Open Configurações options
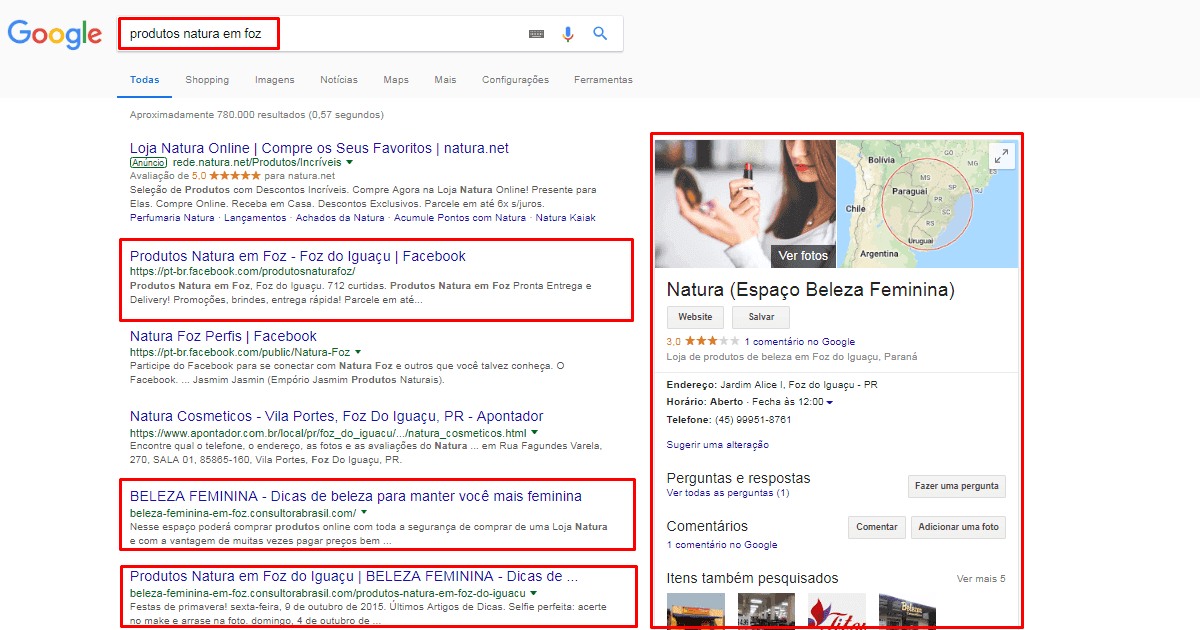 [x=515, y=80]
